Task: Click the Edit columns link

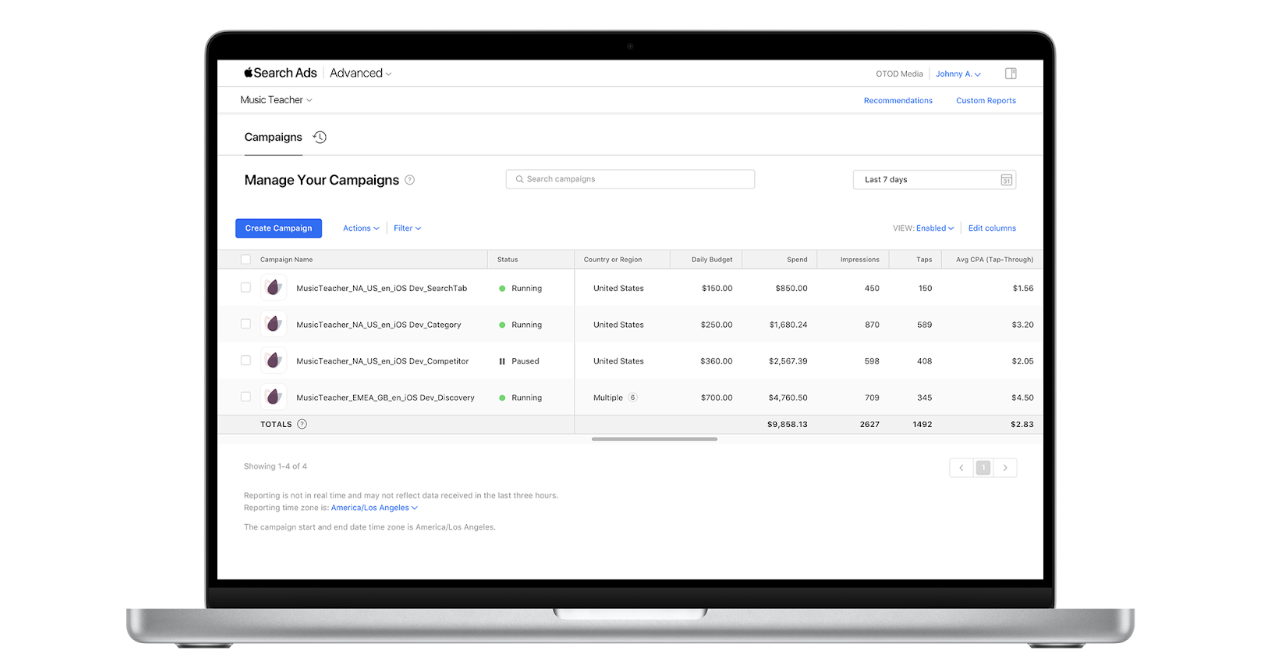Action: tap(992, 228)
